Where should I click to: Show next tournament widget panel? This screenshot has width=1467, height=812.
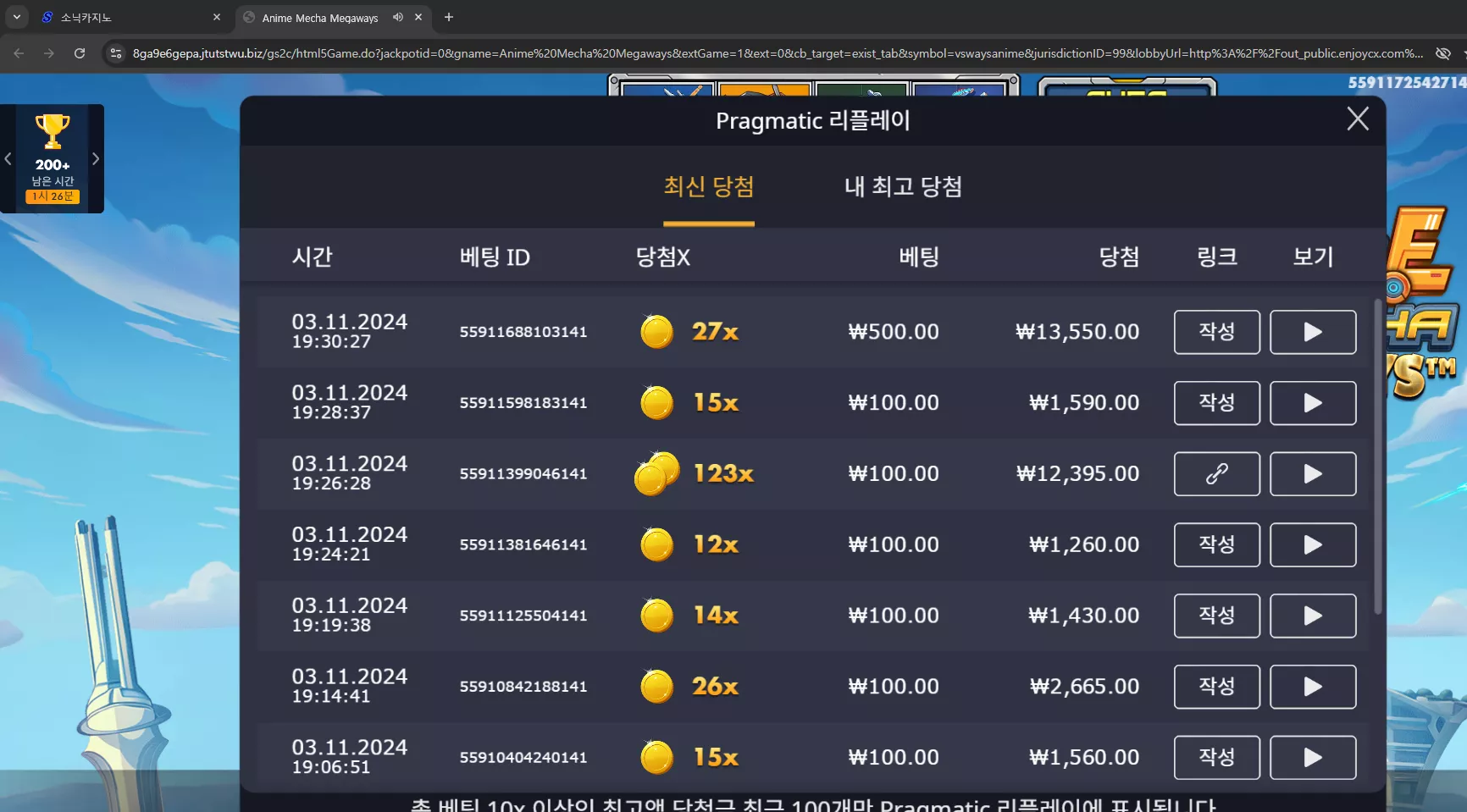coord(96,158)
